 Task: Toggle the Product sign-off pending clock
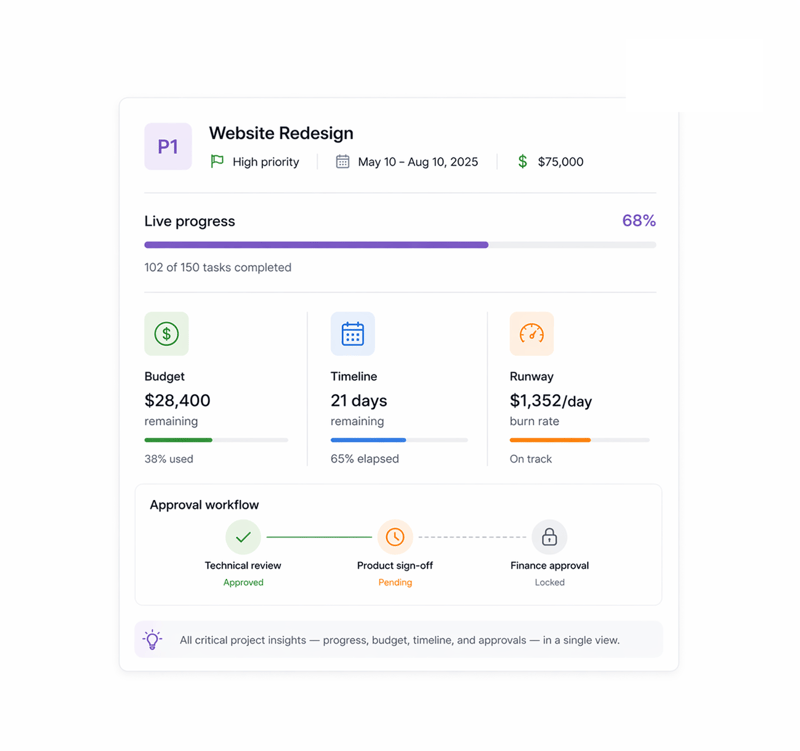(x=395, y=536)
